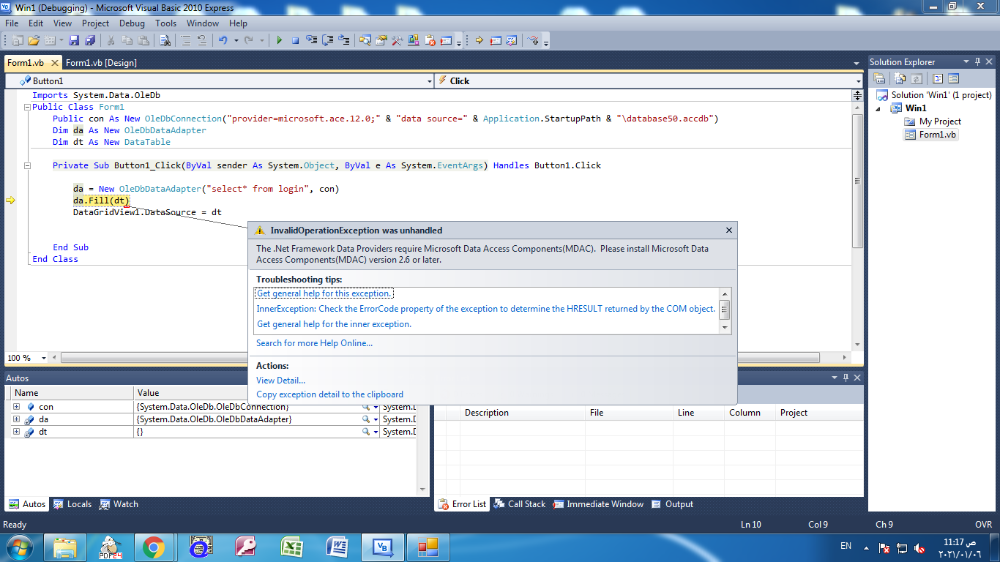Close the InvalidOperationException dialog
Screen dimensions: 1000x562
(729, 230)
